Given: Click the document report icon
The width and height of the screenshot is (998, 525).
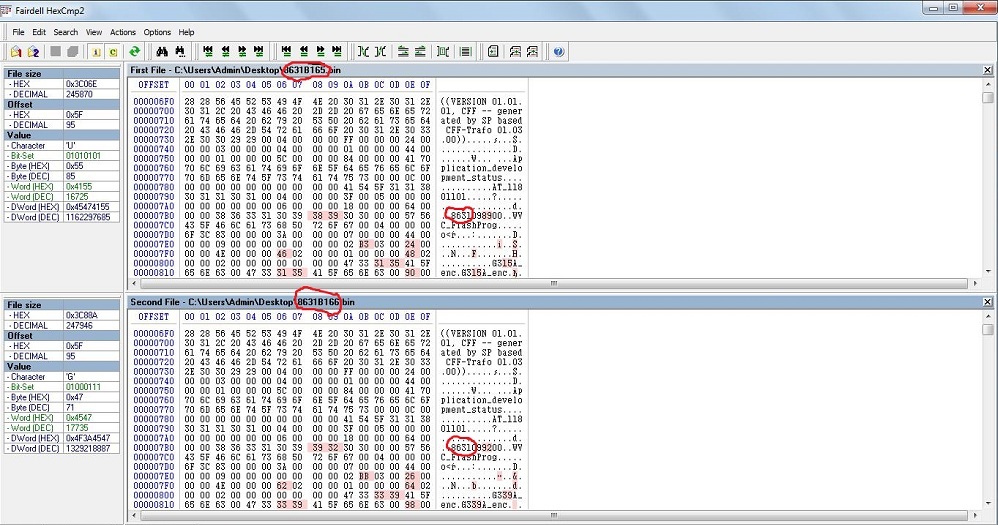Looking at the screenshot, I should coord(493,52).
